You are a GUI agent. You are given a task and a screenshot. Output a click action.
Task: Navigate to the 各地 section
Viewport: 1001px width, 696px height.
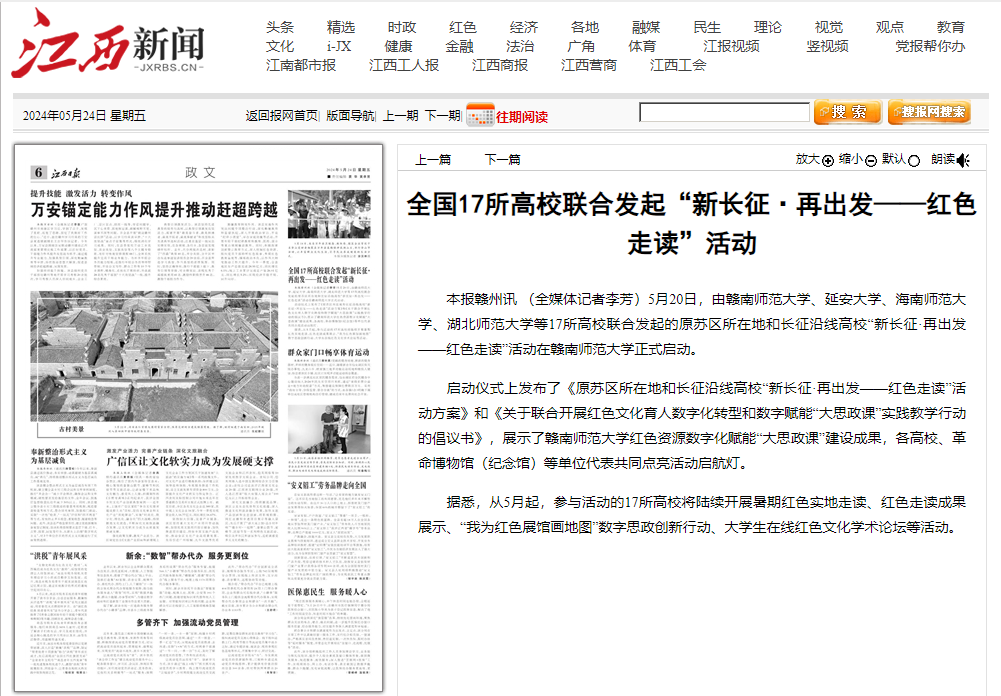tap(585, 27)
